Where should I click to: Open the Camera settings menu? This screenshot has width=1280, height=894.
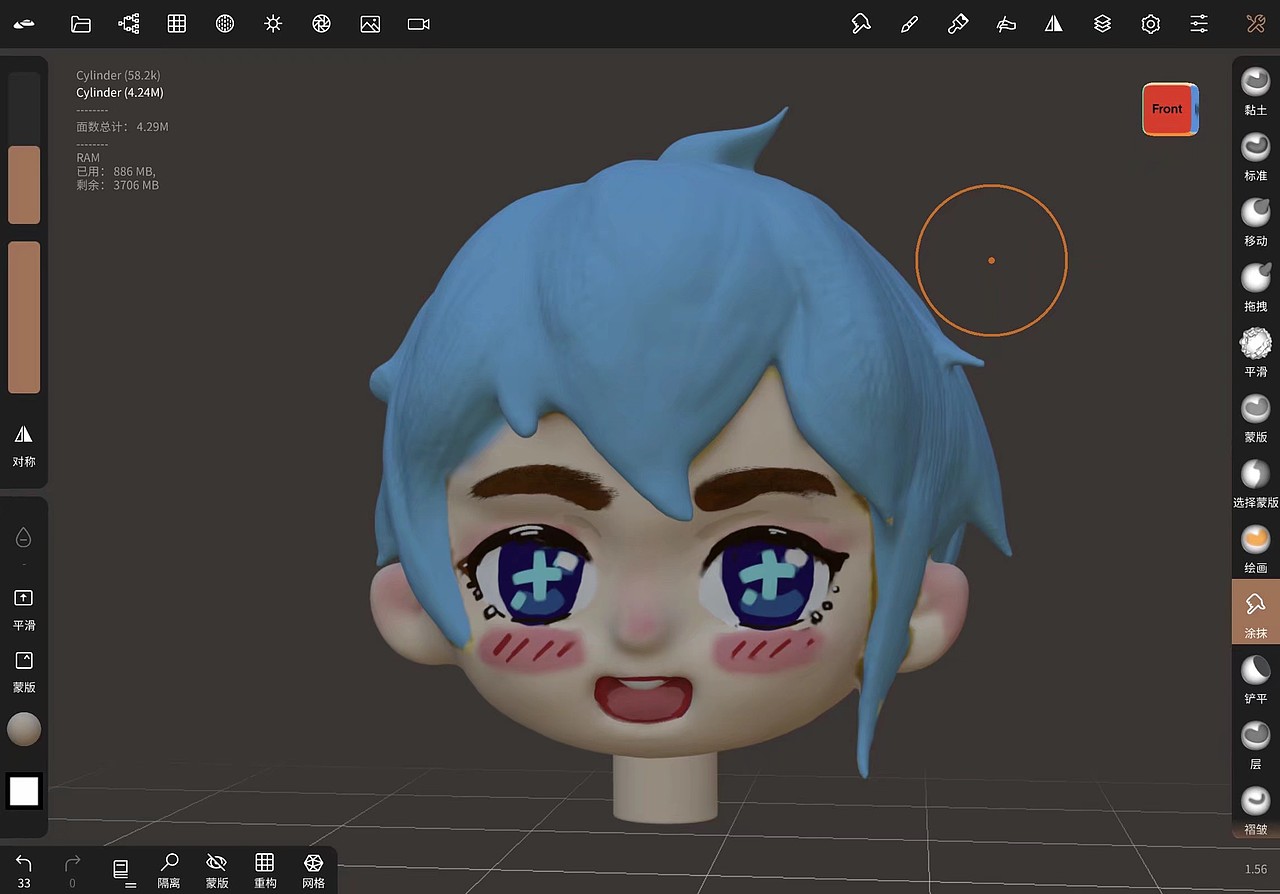(x=419, y=24)
